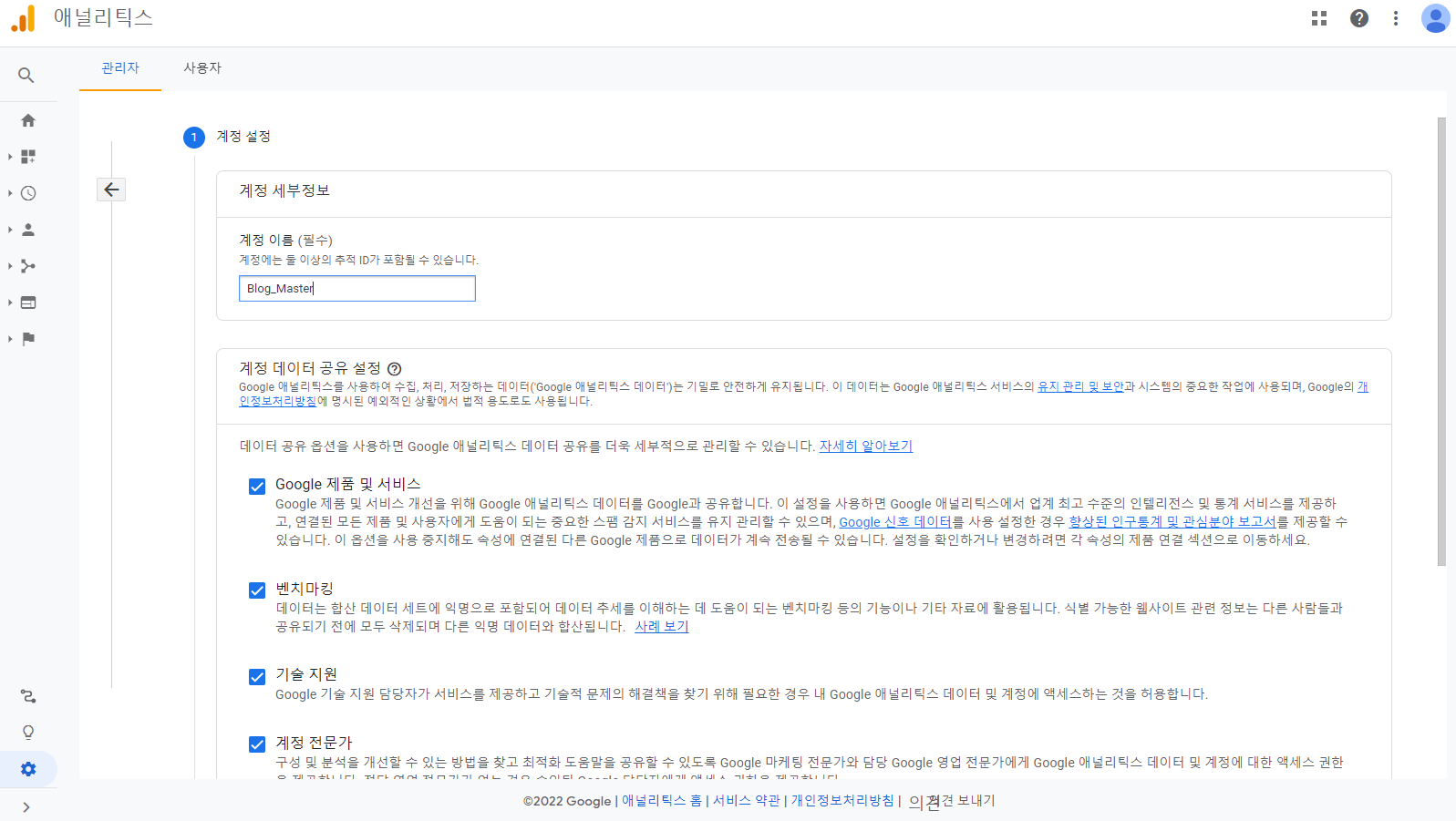Expand the Customization section arrow
1456x821 pixels.
click(10, 157)
